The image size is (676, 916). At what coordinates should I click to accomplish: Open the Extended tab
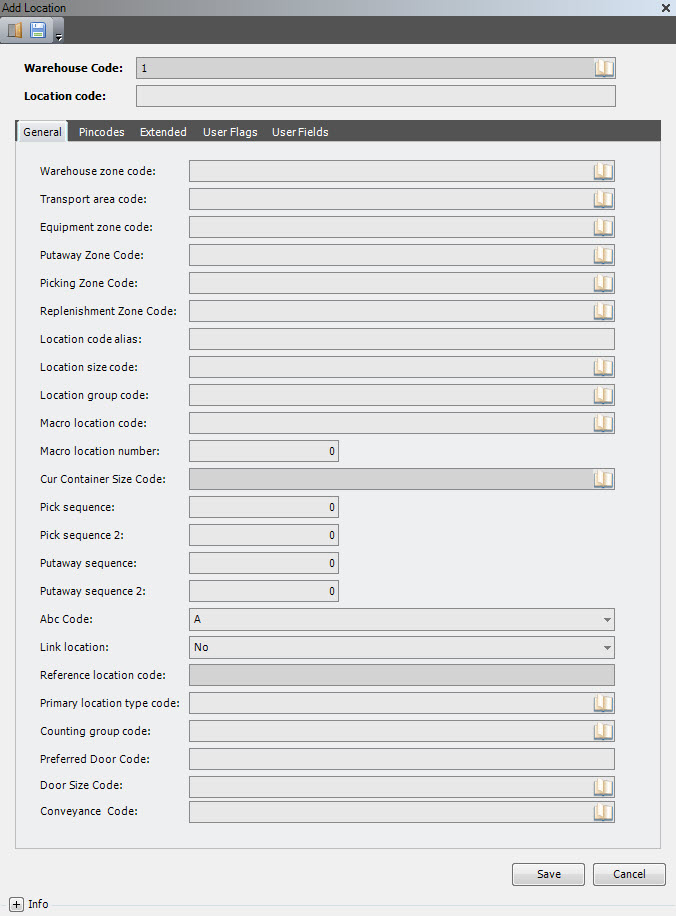tap(163, 132)
